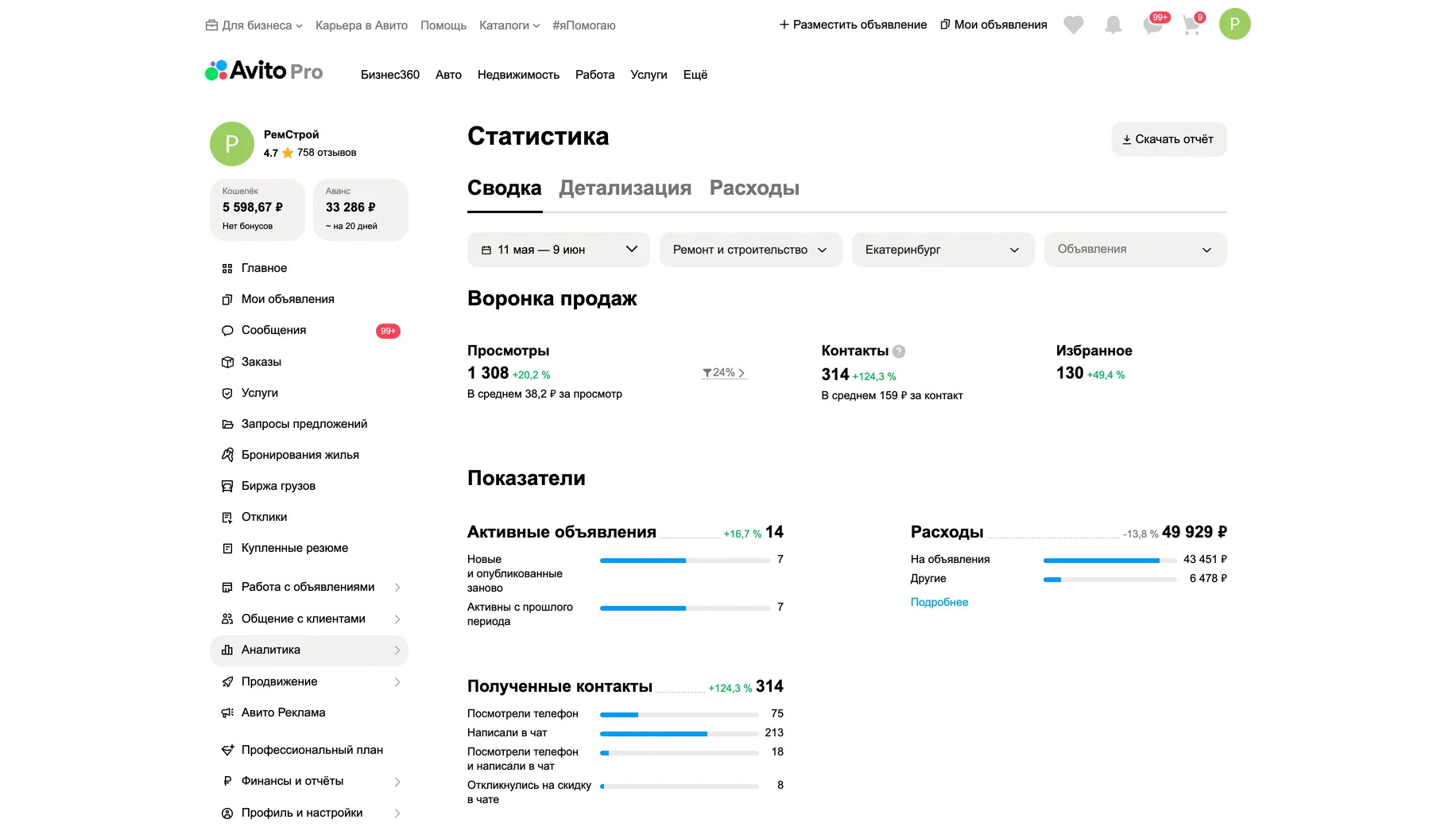Open Авто in main navigation

pos(448,75)
